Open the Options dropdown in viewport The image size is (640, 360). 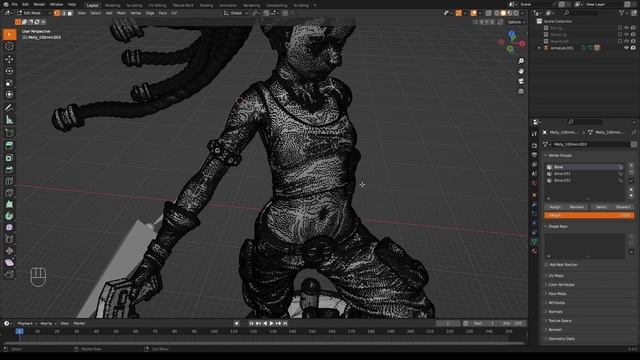[x=516, y=22]
